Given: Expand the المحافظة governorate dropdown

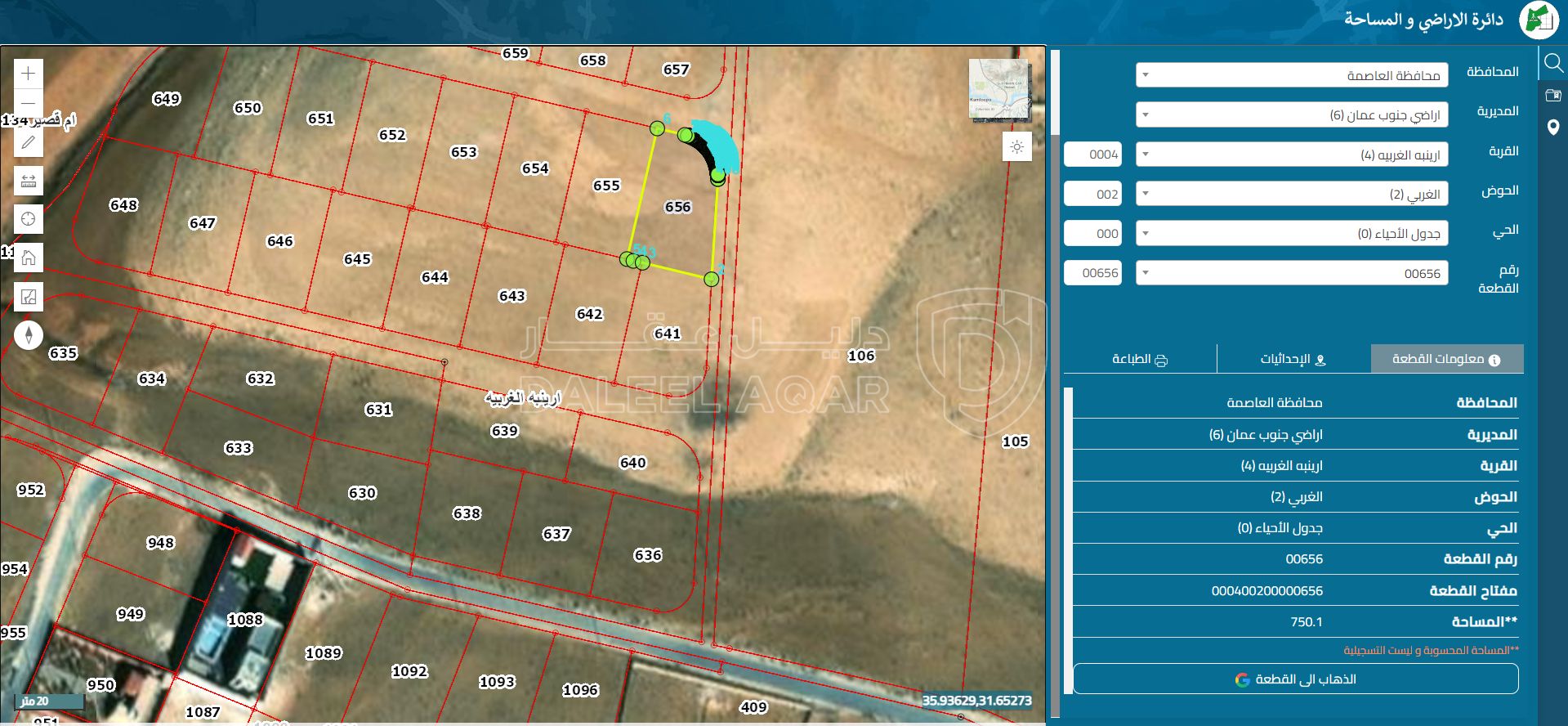Looking at the screenshot, I should (x=1292, y=75).
